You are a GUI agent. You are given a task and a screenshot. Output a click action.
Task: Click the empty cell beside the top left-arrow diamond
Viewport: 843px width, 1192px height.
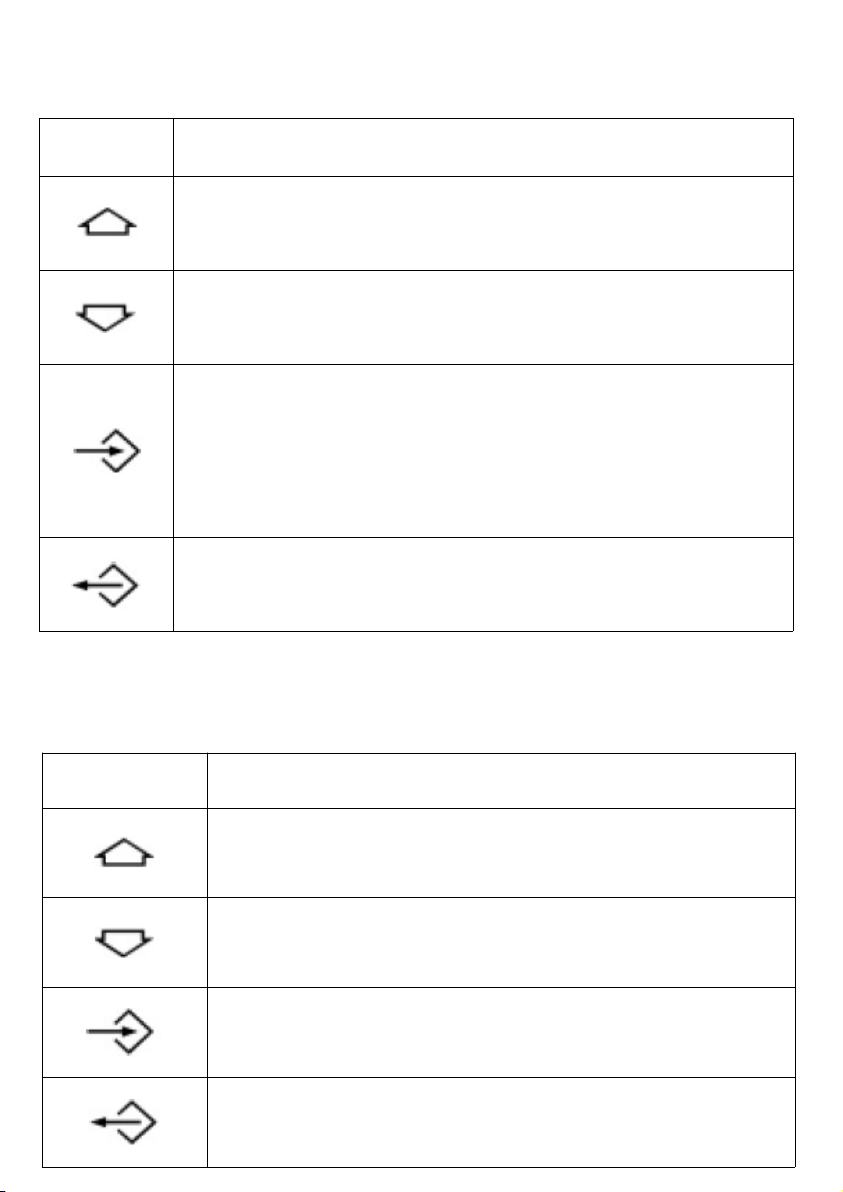[x=483, y=585]
